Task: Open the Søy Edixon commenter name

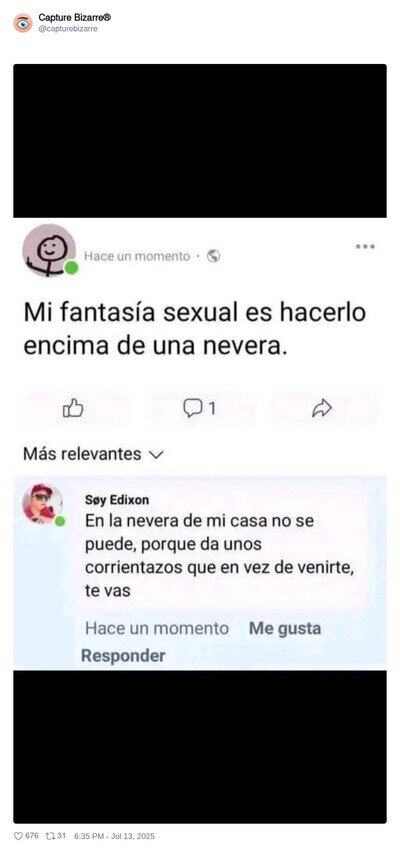Action: coord(117,500)
